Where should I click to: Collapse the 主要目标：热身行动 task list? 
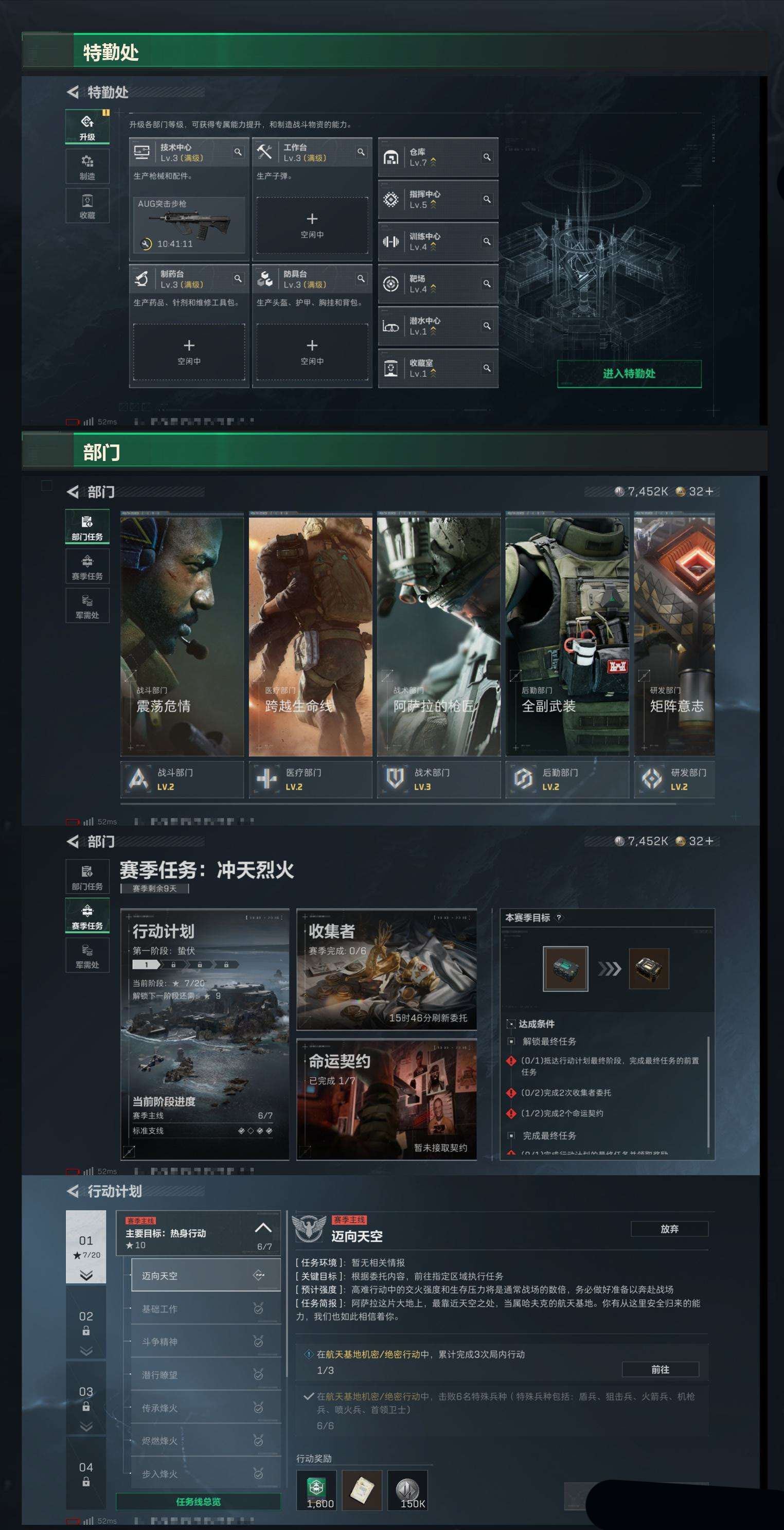[x=263, y=1227]
